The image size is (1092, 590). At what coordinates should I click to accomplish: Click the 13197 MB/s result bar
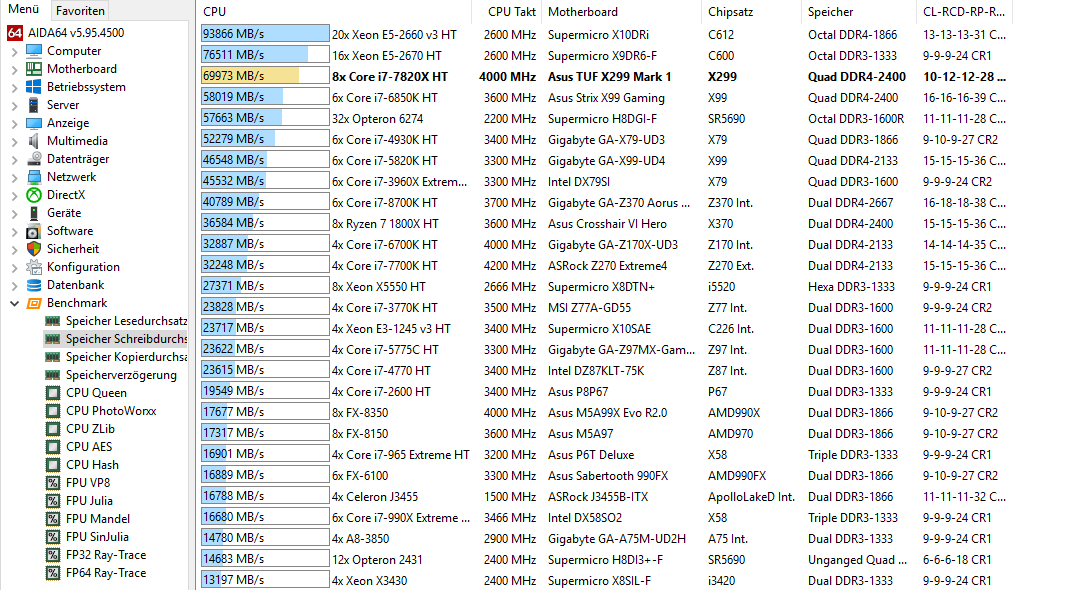point(265,580)
